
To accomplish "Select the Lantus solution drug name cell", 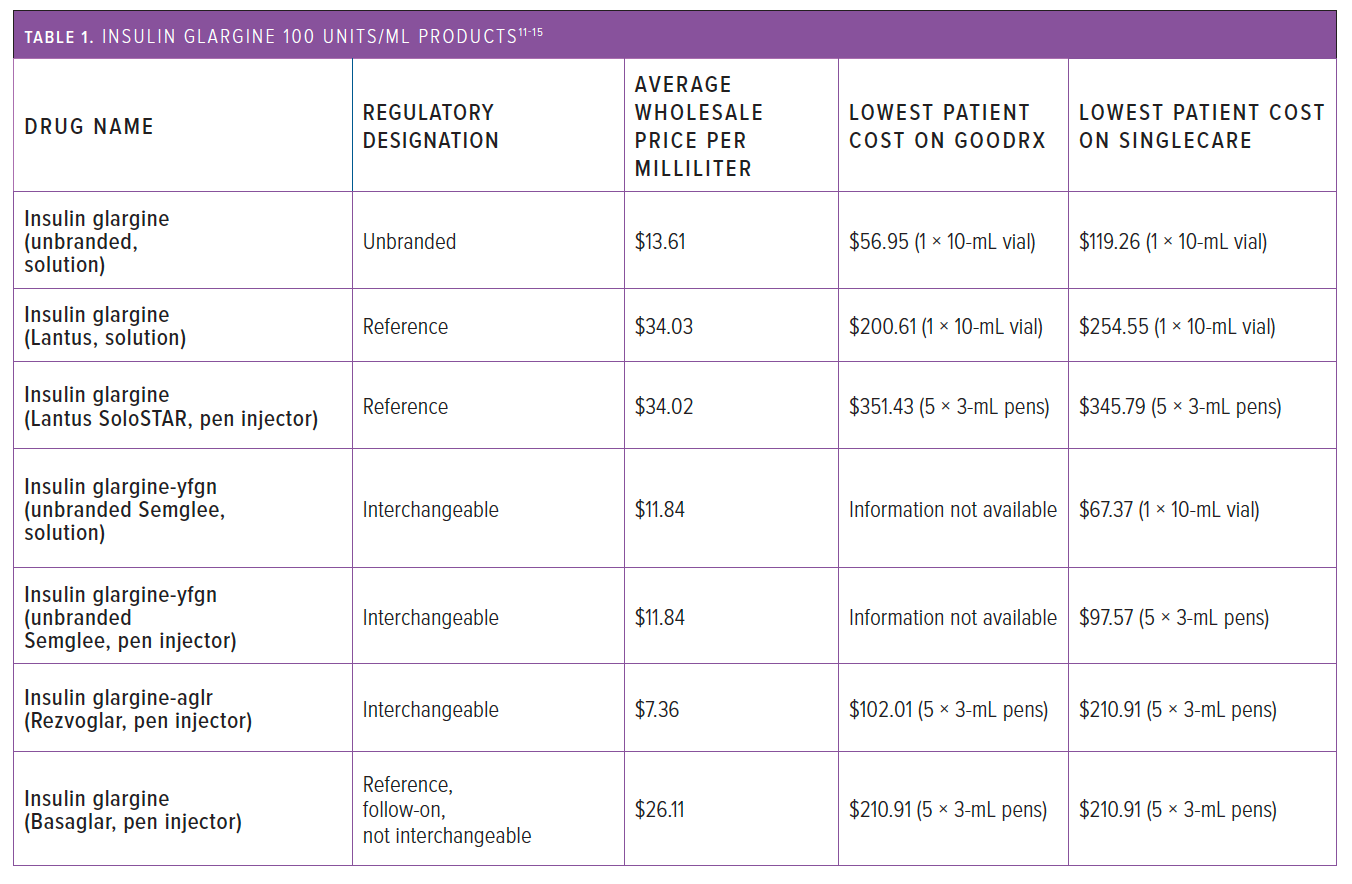I will pyautogui.click(x=105, y=326).
